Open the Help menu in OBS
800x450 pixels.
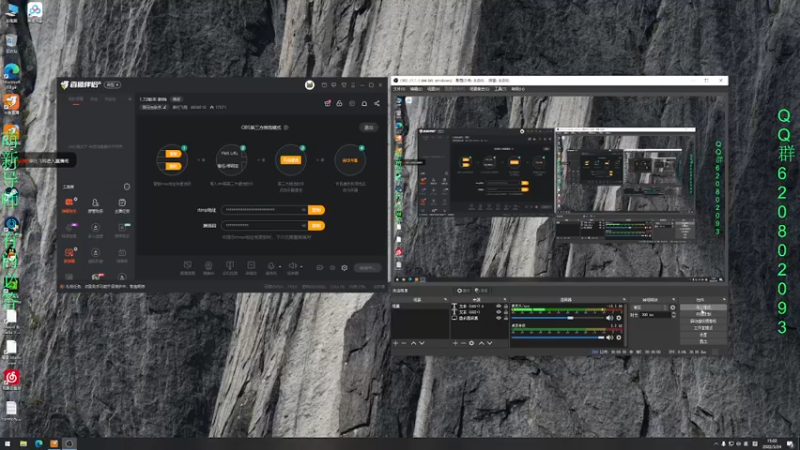pyautogui.click(x=518, y=89)
